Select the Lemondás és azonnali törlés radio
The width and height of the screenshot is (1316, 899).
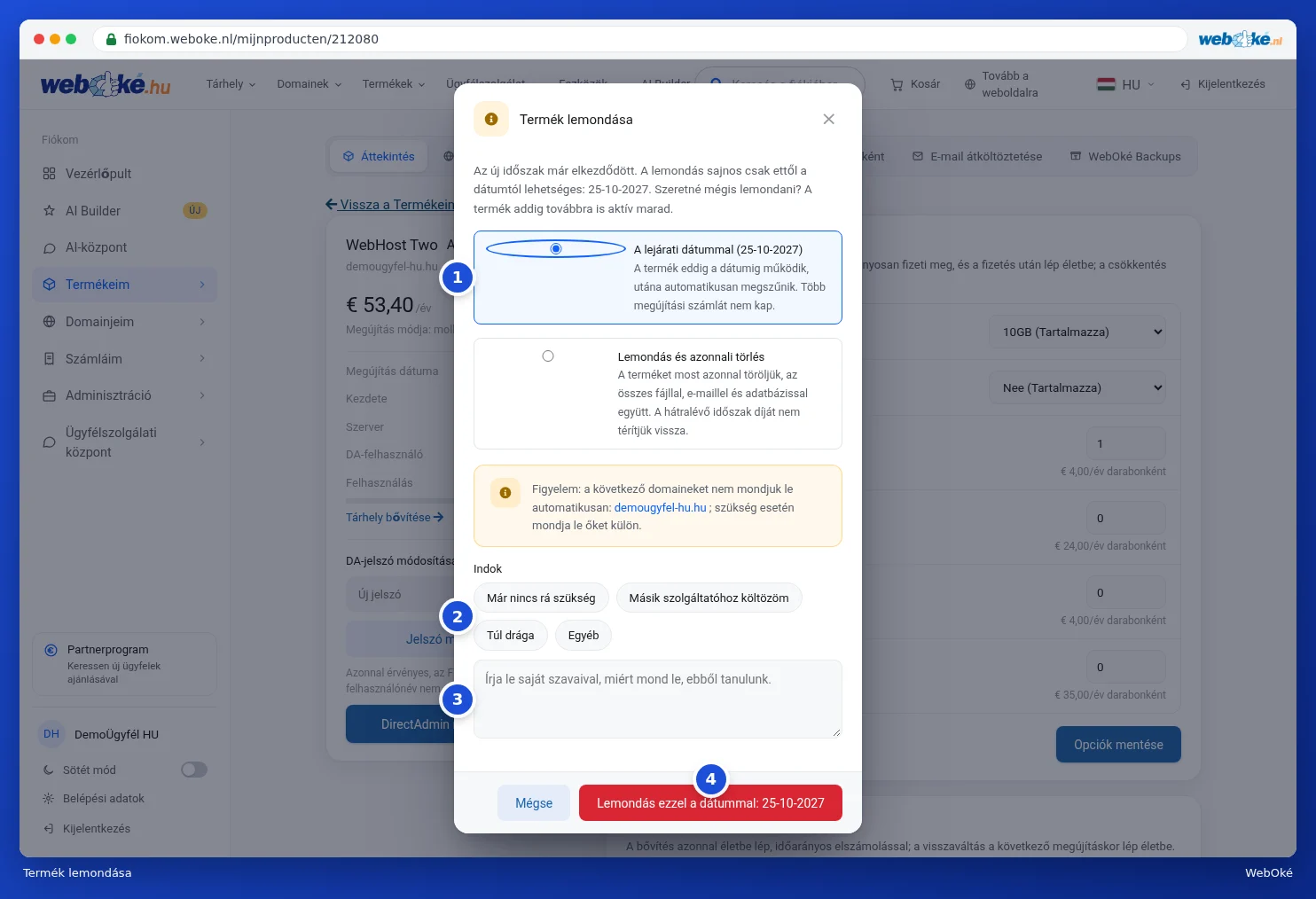(548, 356)
